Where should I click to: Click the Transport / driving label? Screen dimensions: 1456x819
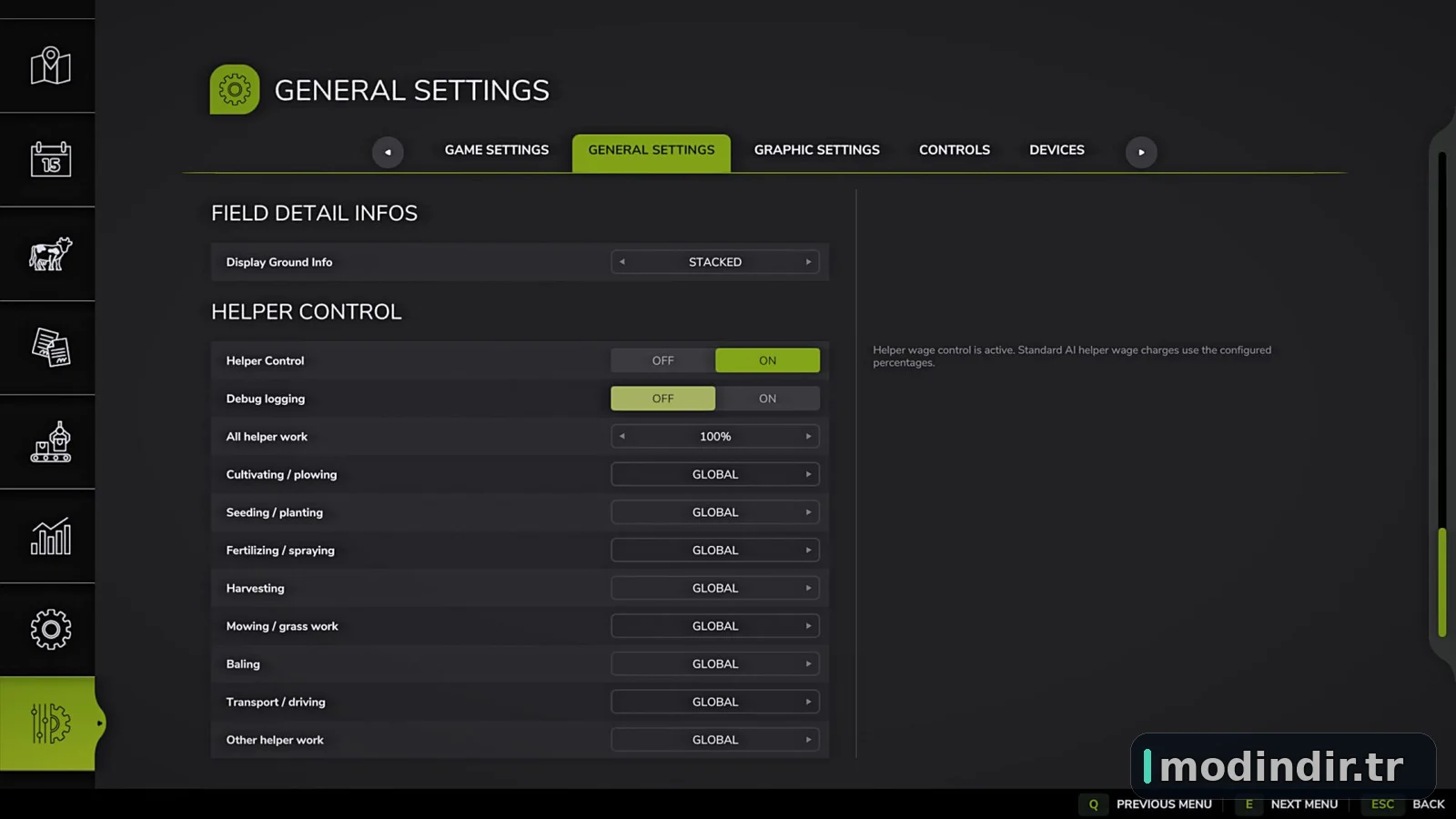click(x=276, y=703)
